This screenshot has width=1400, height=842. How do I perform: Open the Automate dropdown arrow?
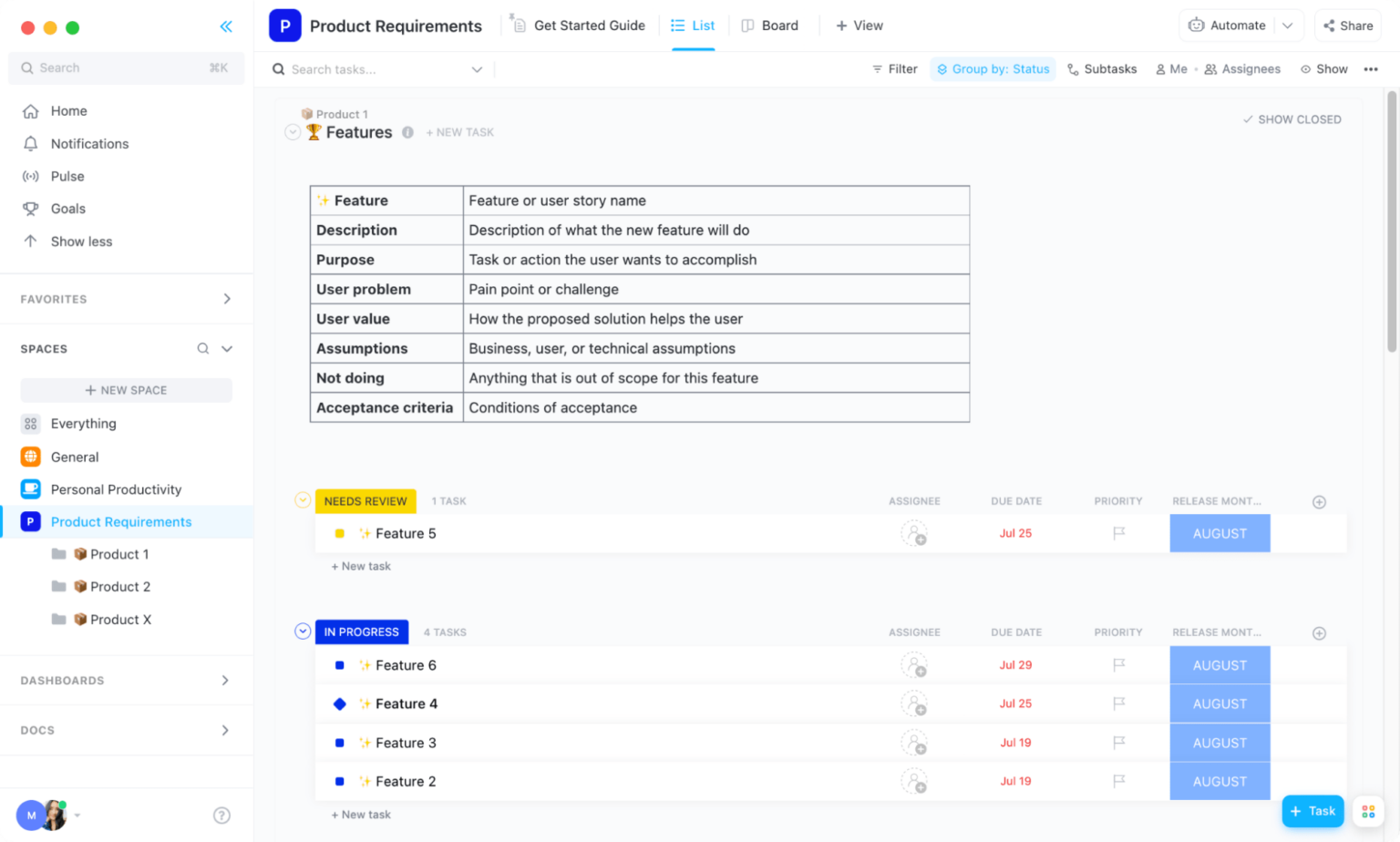point(1289,25)
